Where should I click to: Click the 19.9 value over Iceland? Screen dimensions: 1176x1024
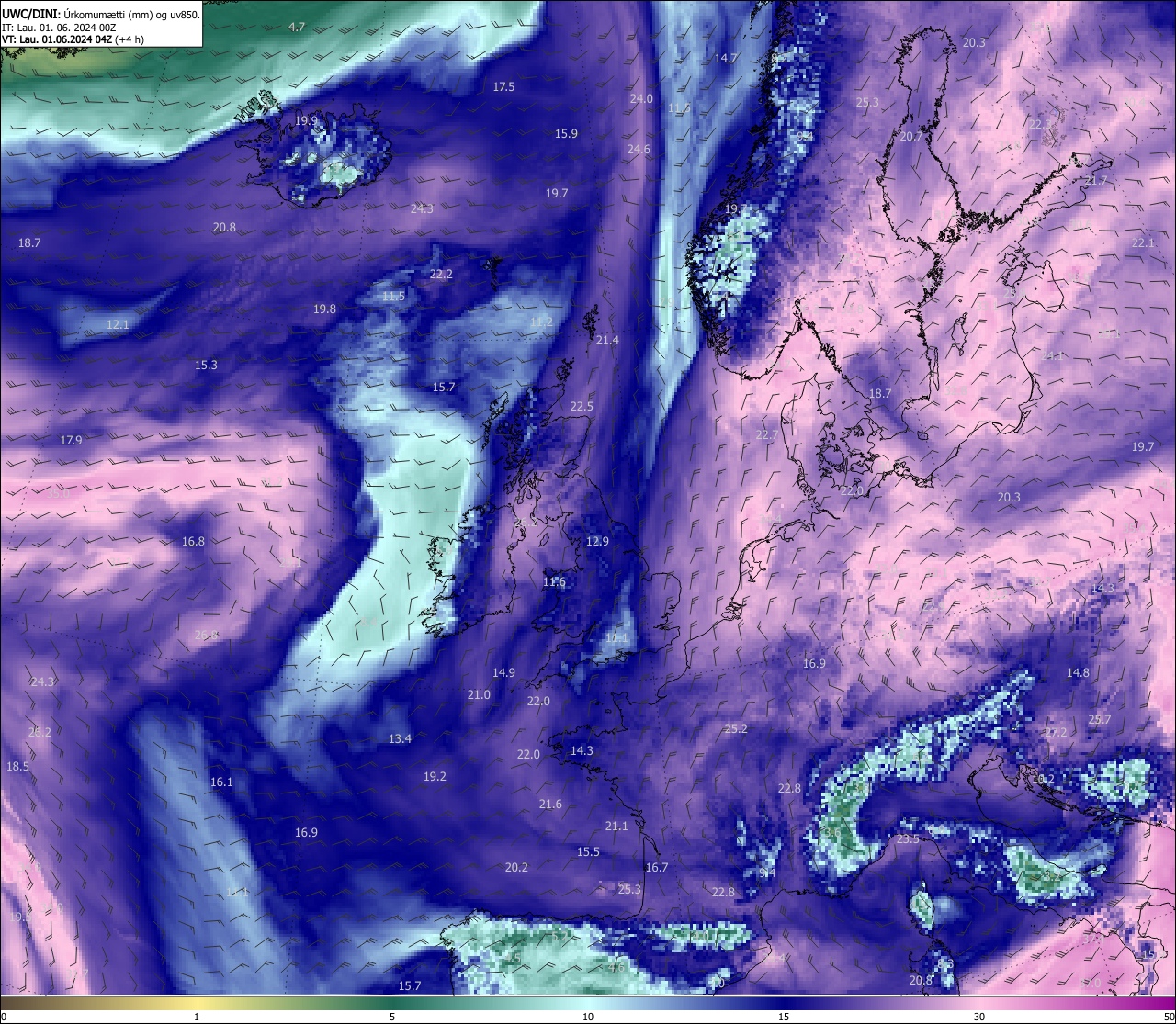pos(306,120)
